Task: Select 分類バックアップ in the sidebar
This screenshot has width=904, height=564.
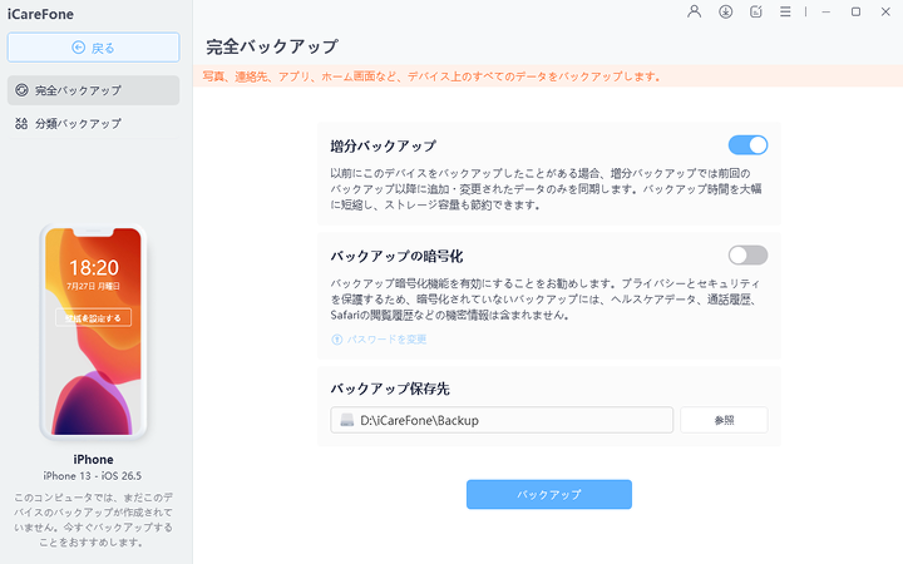Action: point(93,123)
